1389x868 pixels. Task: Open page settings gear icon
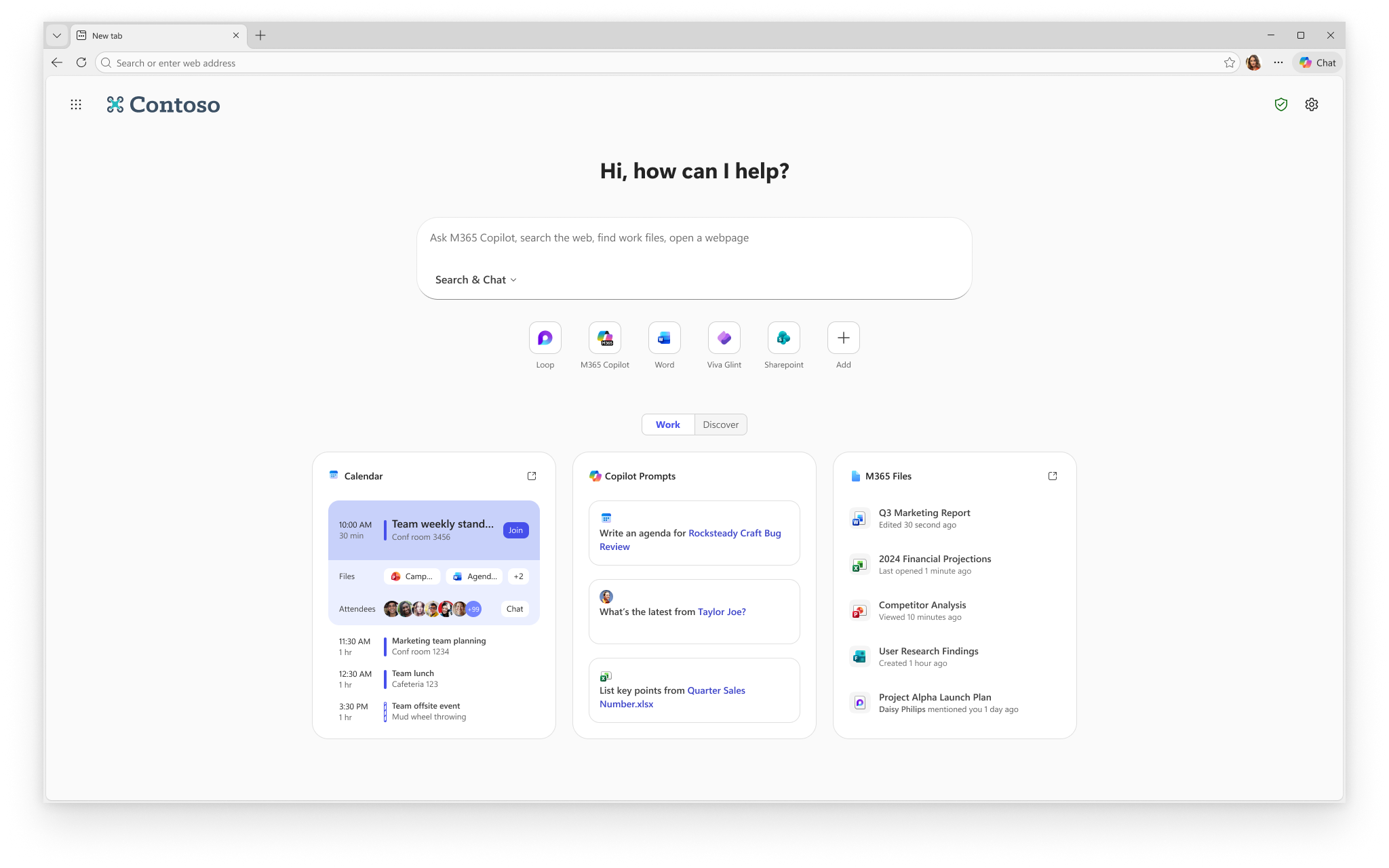click(x=1312, y=104)
